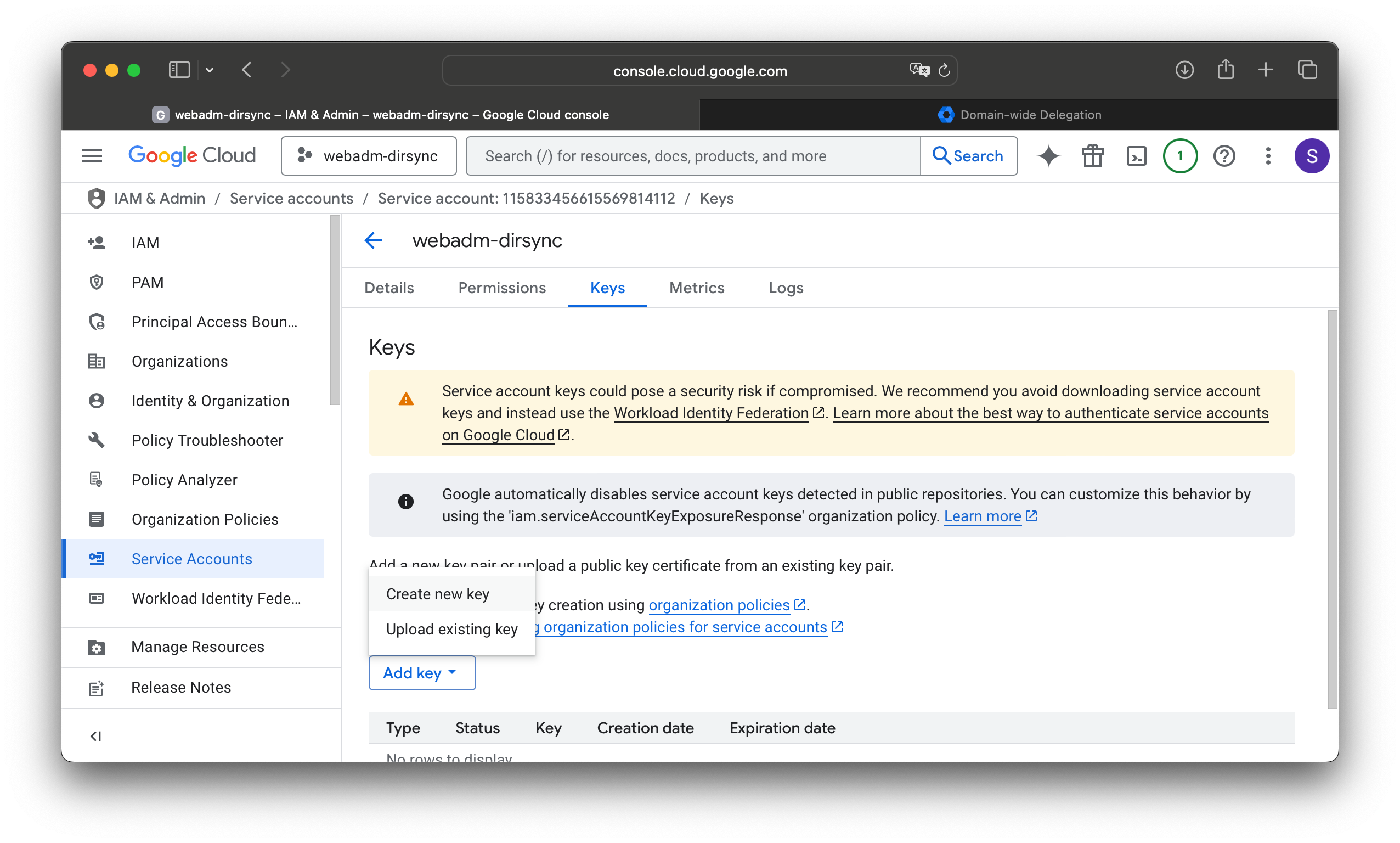Open Safari sidebar options chevron
Viewport: 1400px width, 843px height.
(210, 70)
